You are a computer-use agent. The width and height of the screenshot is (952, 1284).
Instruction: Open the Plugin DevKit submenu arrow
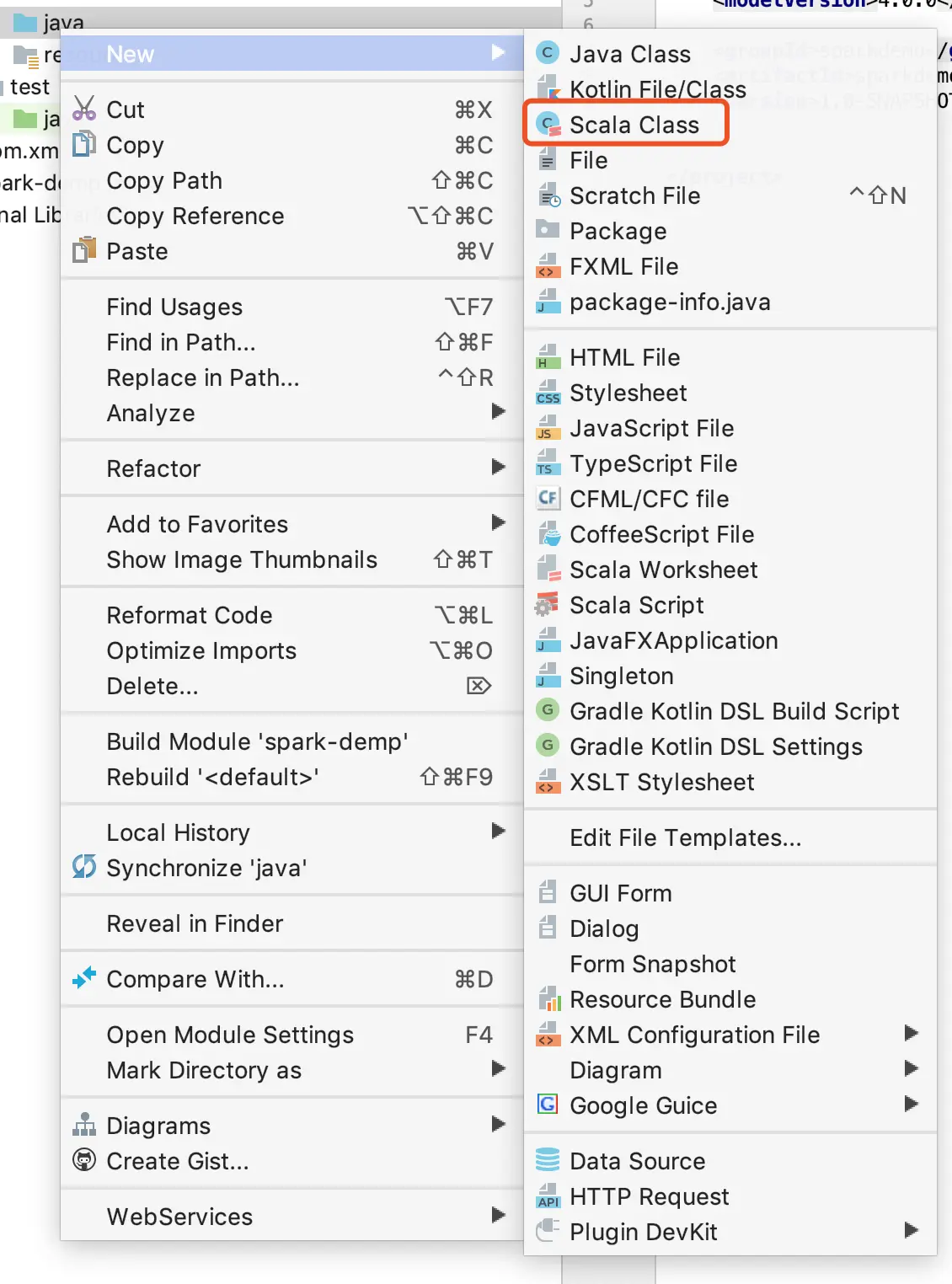[911, 1231]
